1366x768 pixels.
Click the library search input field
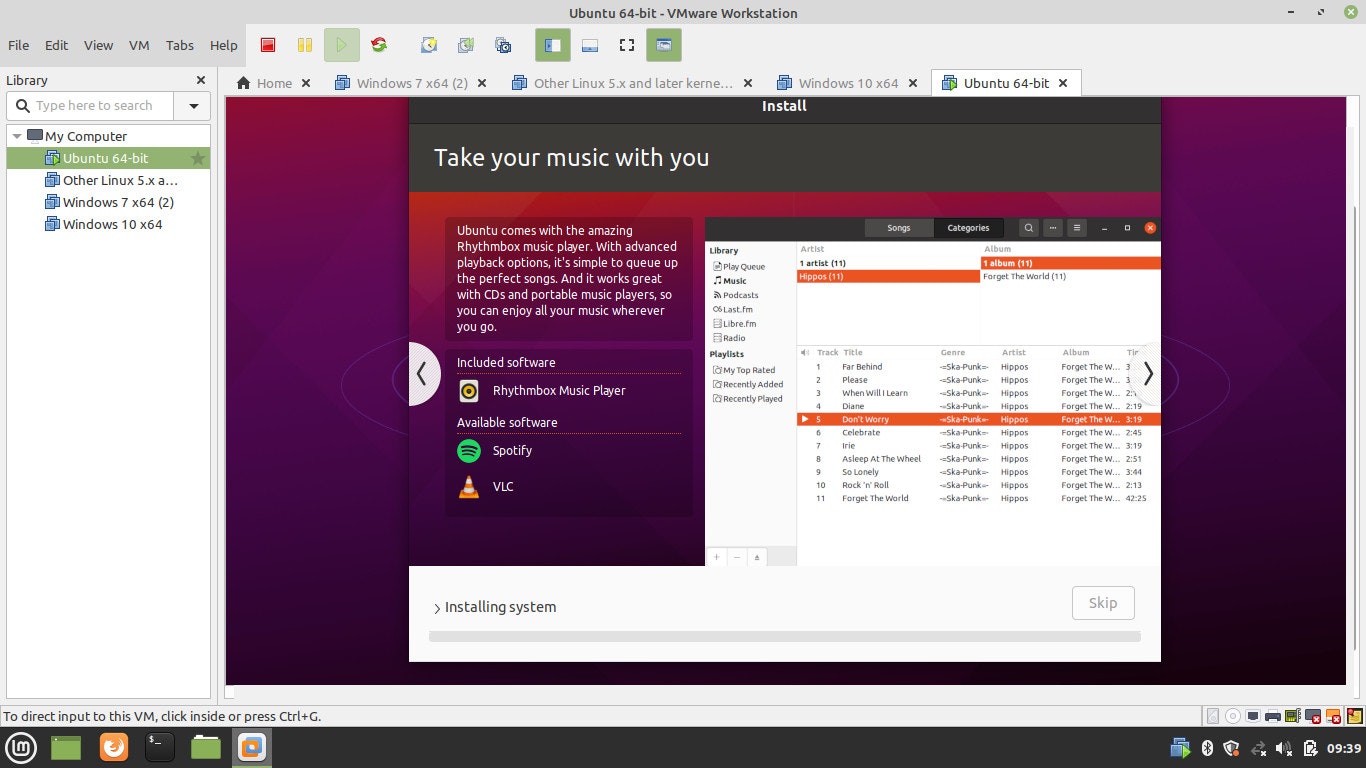tap(91, 105)
